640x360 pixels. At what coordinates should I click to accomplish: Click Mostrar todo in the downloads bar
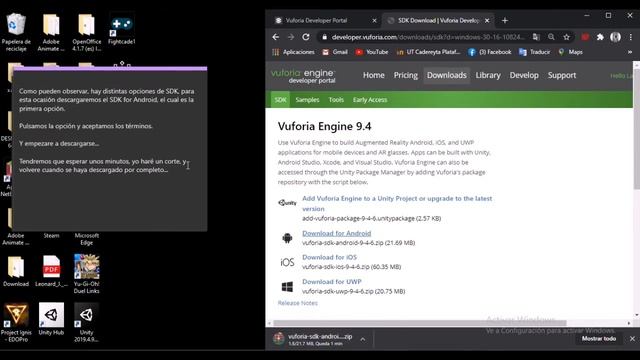[x=598, y=339]
